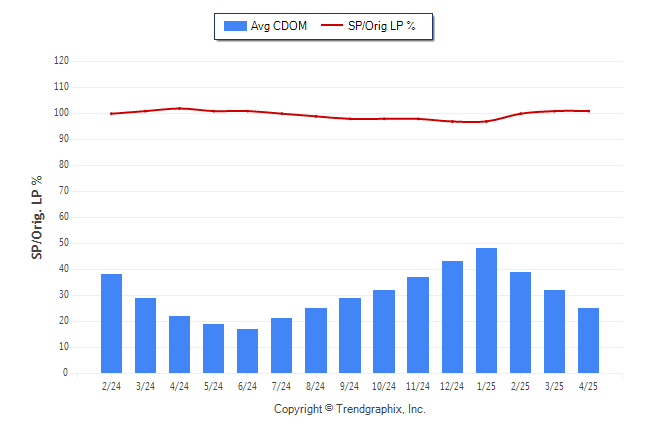Select the tallest bar at 1/25
Screen dimensions: 646x434
pyautogui.click(x=486, y=310)
